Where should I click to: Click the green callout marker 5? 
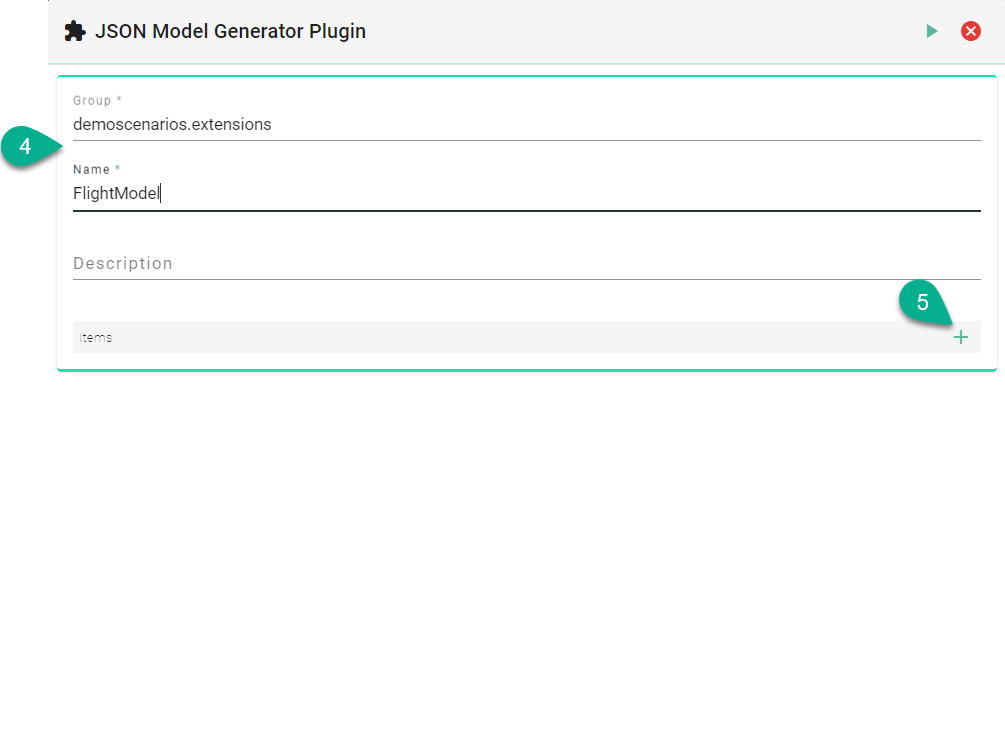point(923,302)
